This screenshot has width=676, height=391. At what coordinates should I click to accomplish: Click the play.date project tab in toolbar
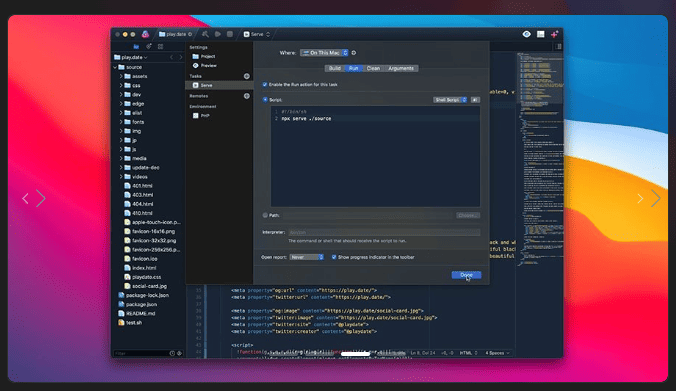(175, 34)
